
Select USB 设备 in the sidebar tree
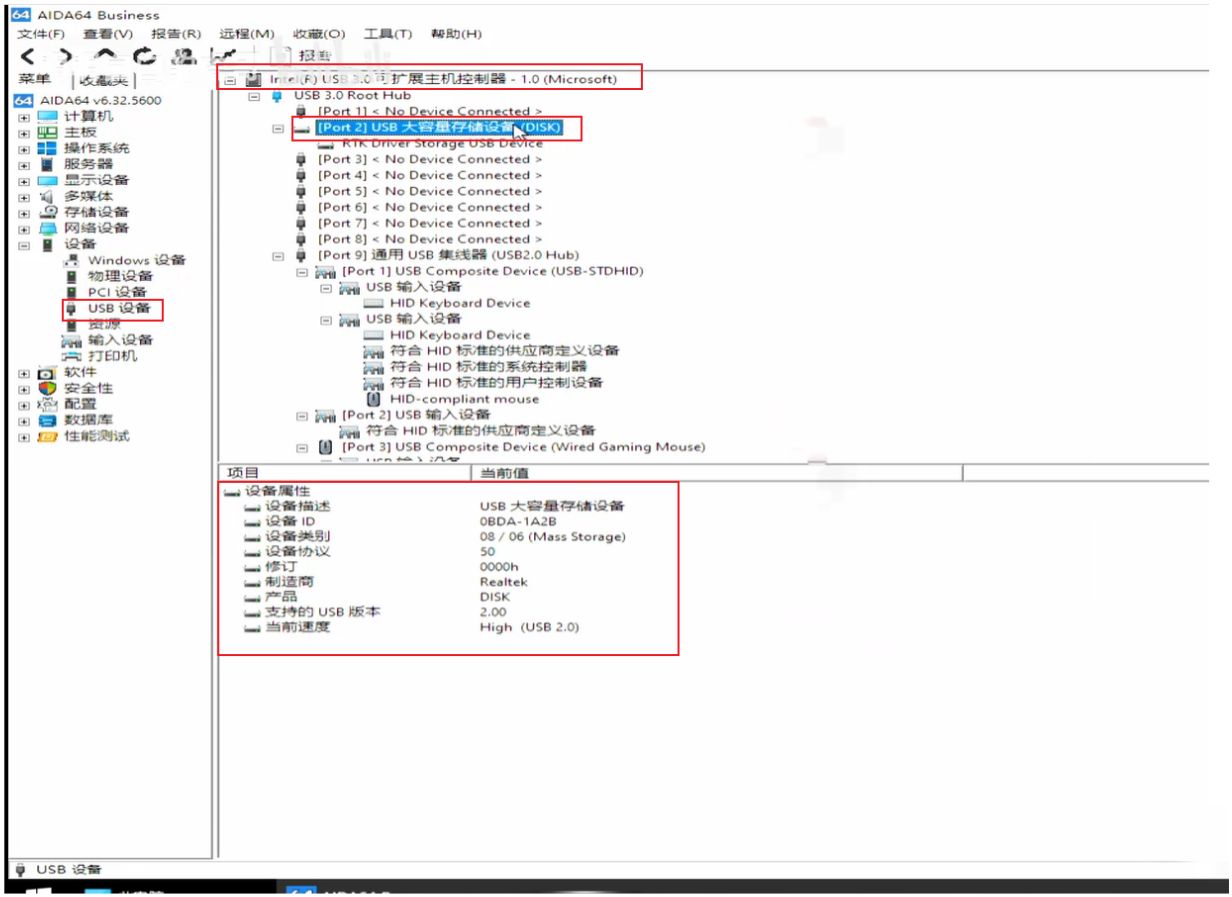119,308
